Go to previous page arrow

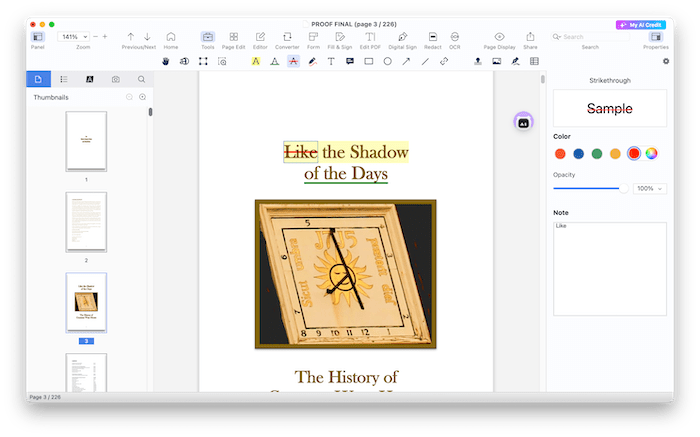pyautogui.click(x=130, y=37)
